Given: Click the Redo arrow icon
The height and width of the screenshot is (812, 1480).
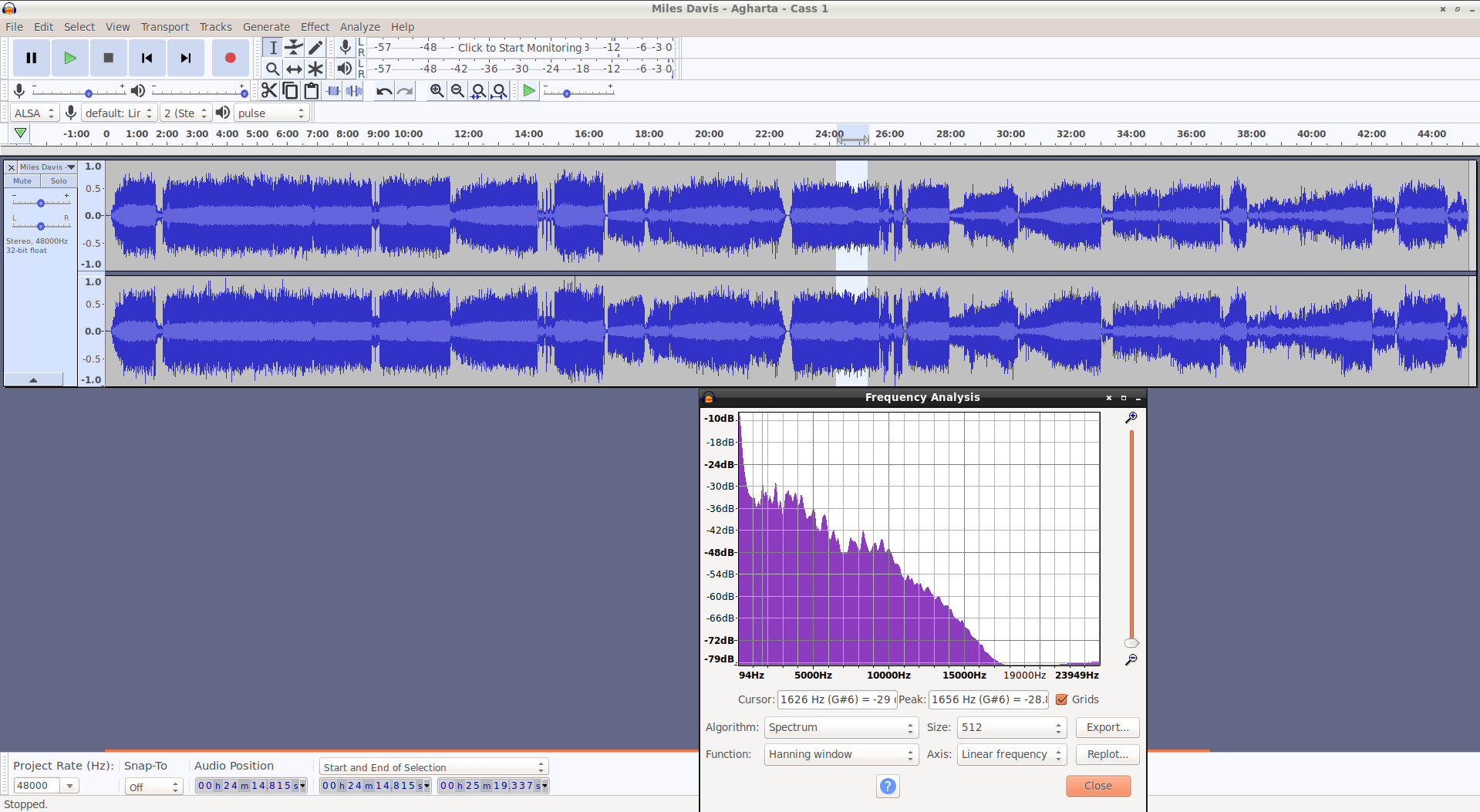Looking at the screenshot, I should click(x=405, y=91).
